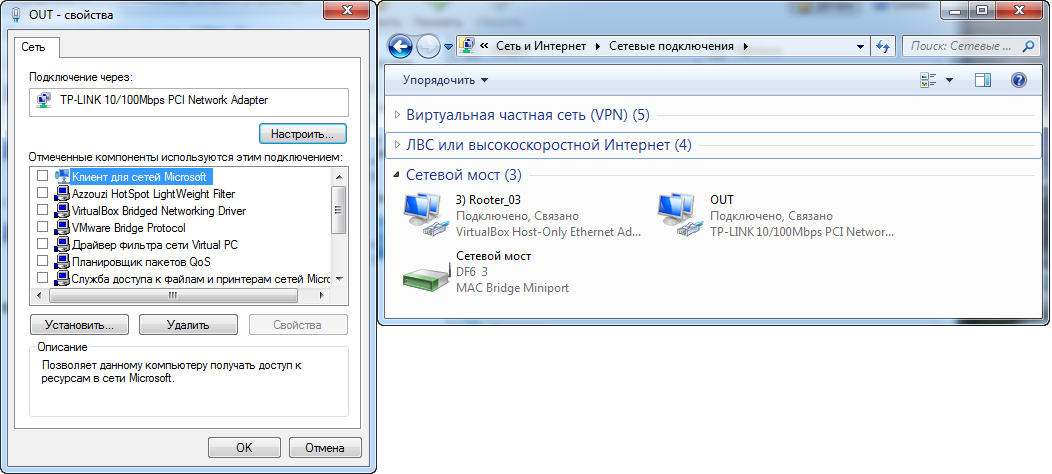
Task: Click the refresh arrows beside address bar
Action: pos(883,46)
